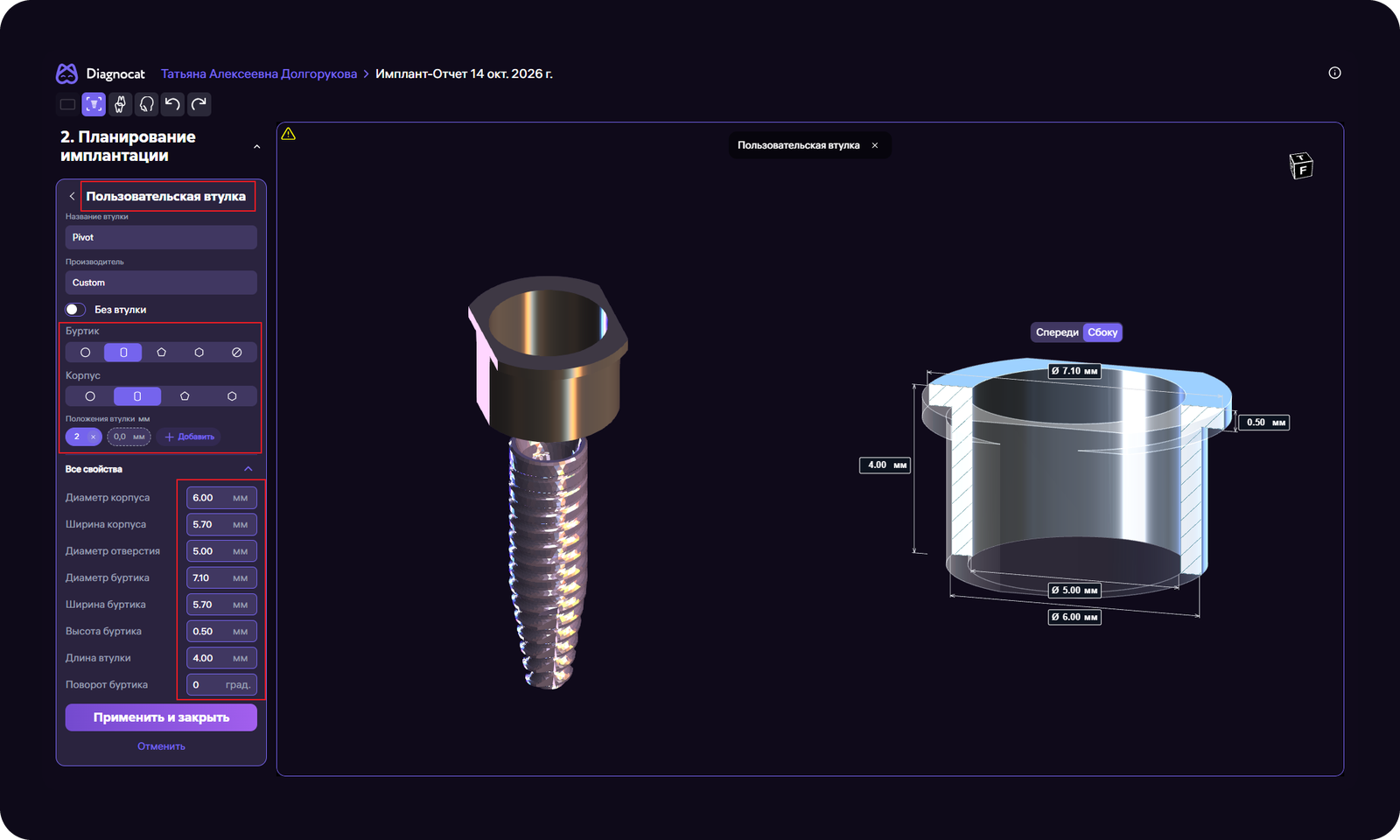Select the implant sleeve planning tool icon

(94, 104)
